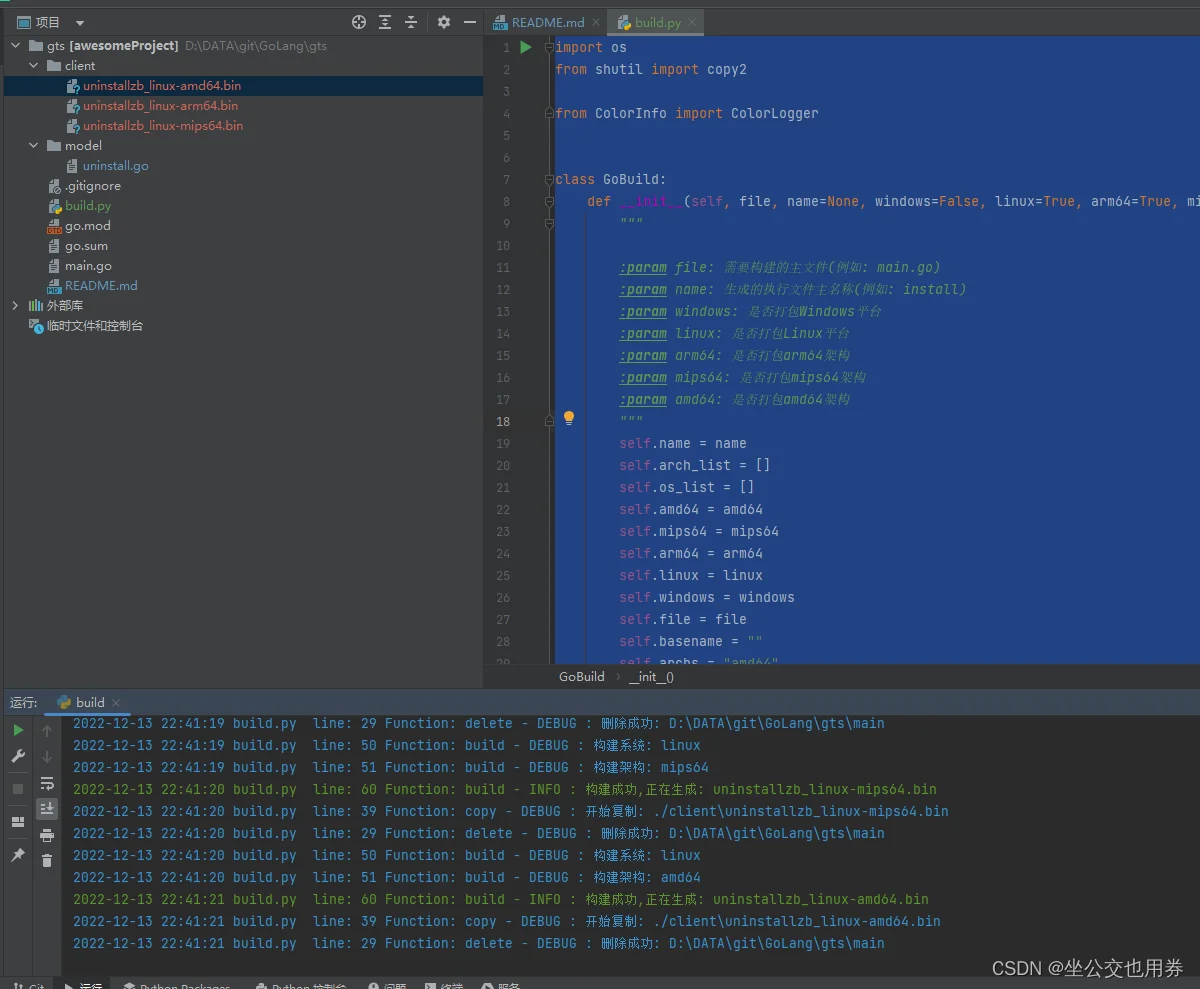
Task: Collapse the gts root project node
Action: (x=16, y=46)
